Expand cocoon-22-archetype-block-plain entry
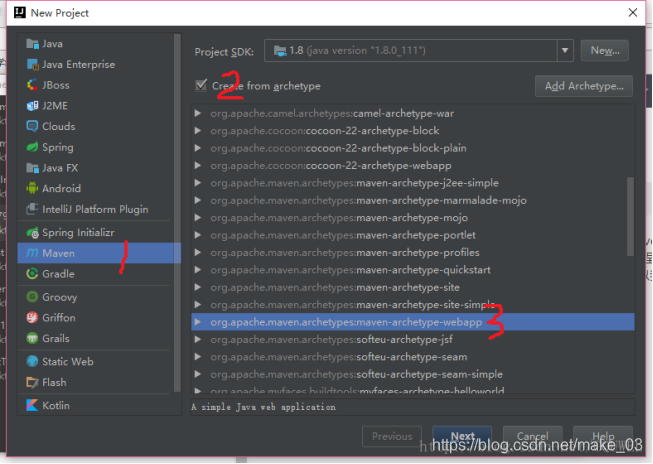 198,148
